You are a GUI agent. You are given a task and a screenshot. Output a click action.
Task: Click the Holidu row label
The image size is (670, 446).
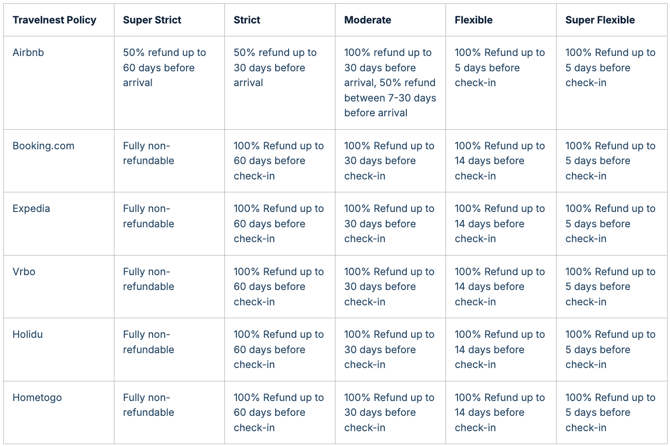[28, 335]
